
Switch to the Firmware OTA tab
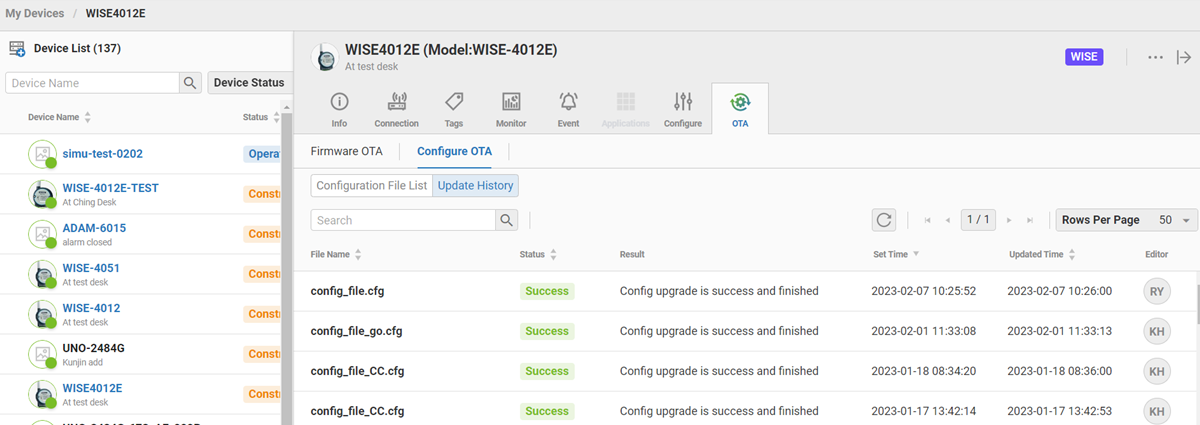(x=346, y=152)
